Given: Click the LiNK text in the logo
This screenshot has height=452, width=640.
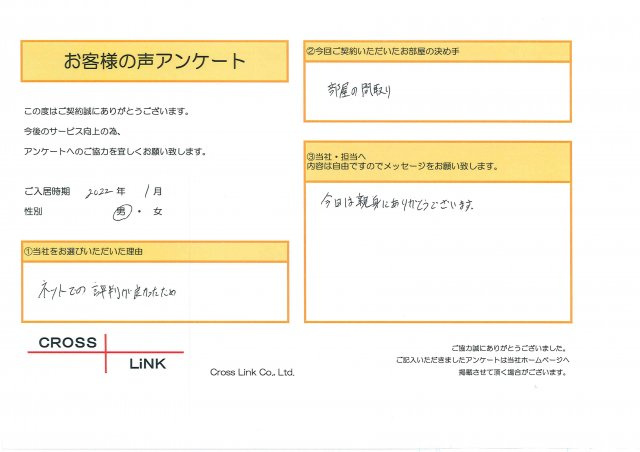Looking at the screenshot, I should (x=146, y=364).
